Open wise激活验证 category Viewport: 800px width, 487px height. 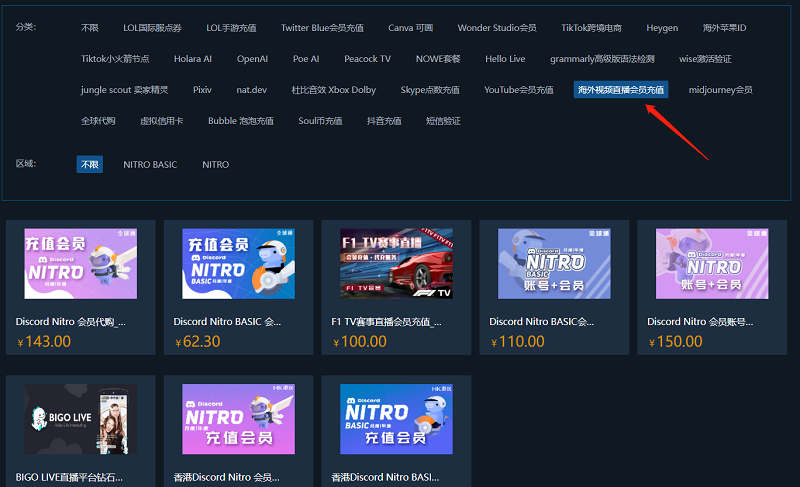tap(705, 59)
